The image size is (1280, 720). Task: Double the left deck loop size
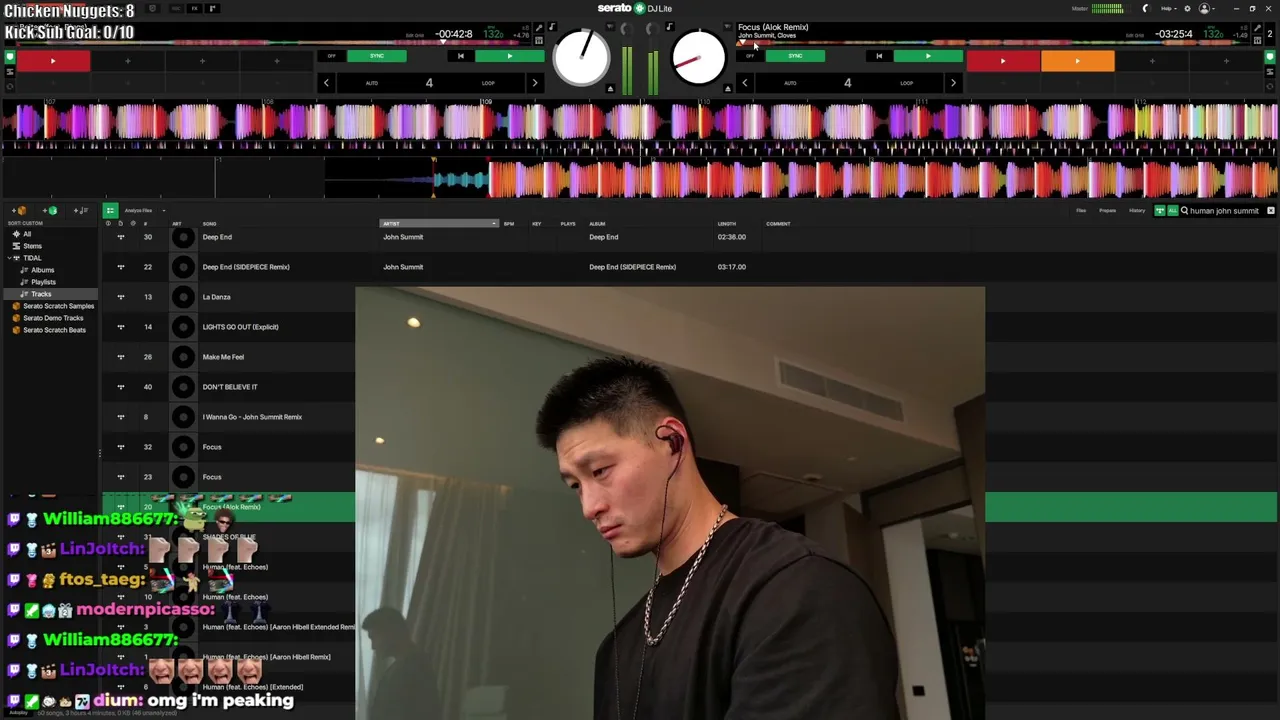(534, 83)
